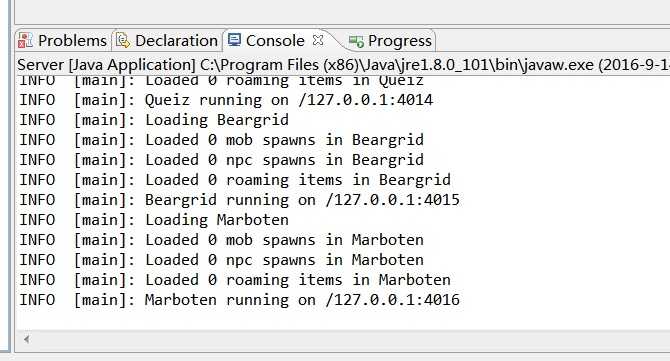Click the mob spawns in Beargrid line
The width and height of the screenshot is (670, 361).
221,140
